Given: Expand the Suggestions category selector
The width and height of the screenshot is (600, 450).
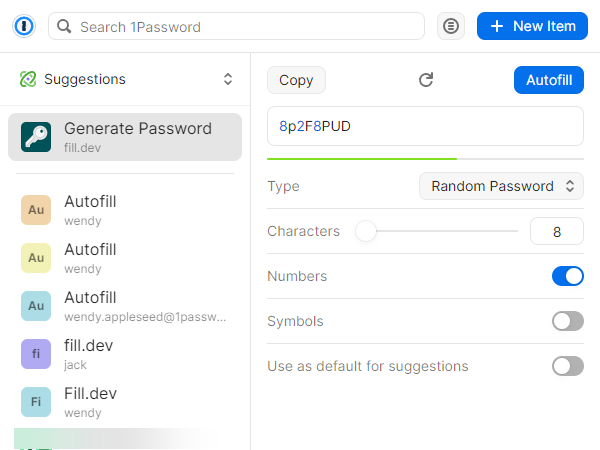Looking at the screenshot, I should point(228,79).
